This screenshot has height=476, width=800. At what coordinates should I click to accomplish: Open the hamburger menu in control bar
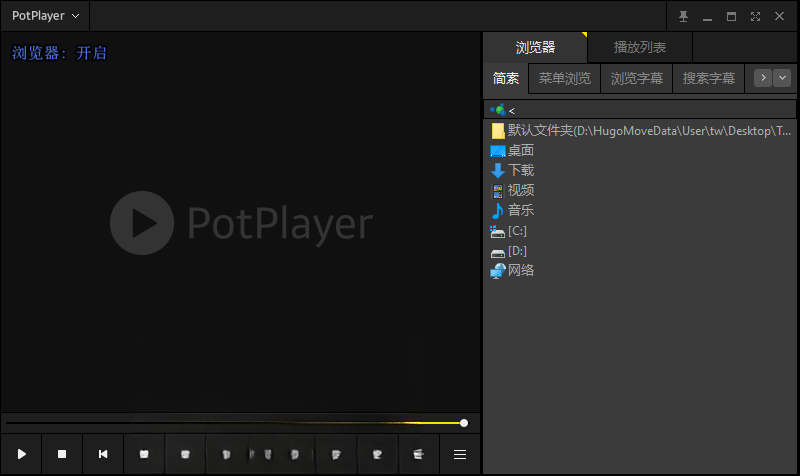point(460,454)
